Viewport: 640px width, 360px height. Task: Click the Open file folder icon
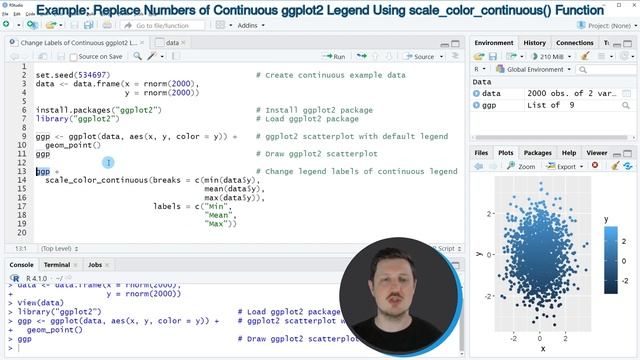pos(51,25)
